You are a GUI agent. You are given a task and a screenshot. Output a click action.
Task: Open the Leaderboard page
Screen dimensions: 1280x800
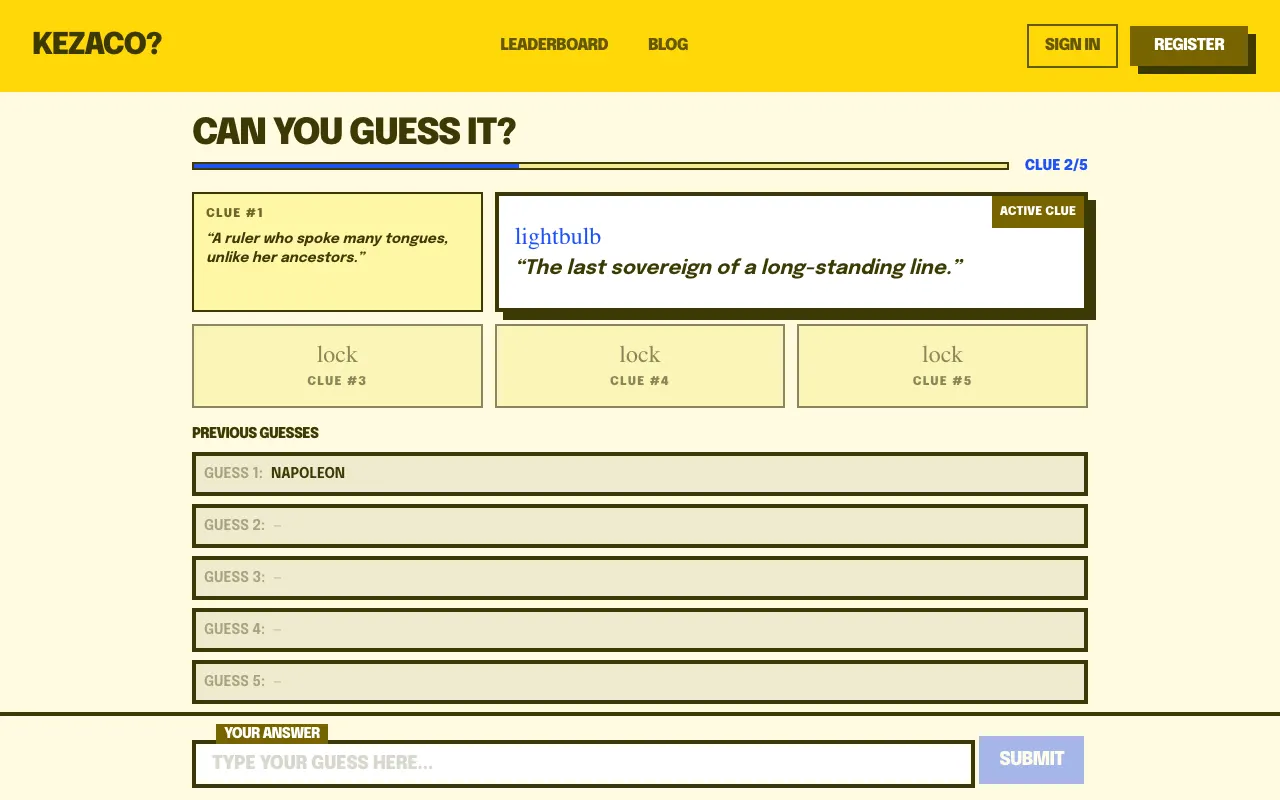coord(554,44)
